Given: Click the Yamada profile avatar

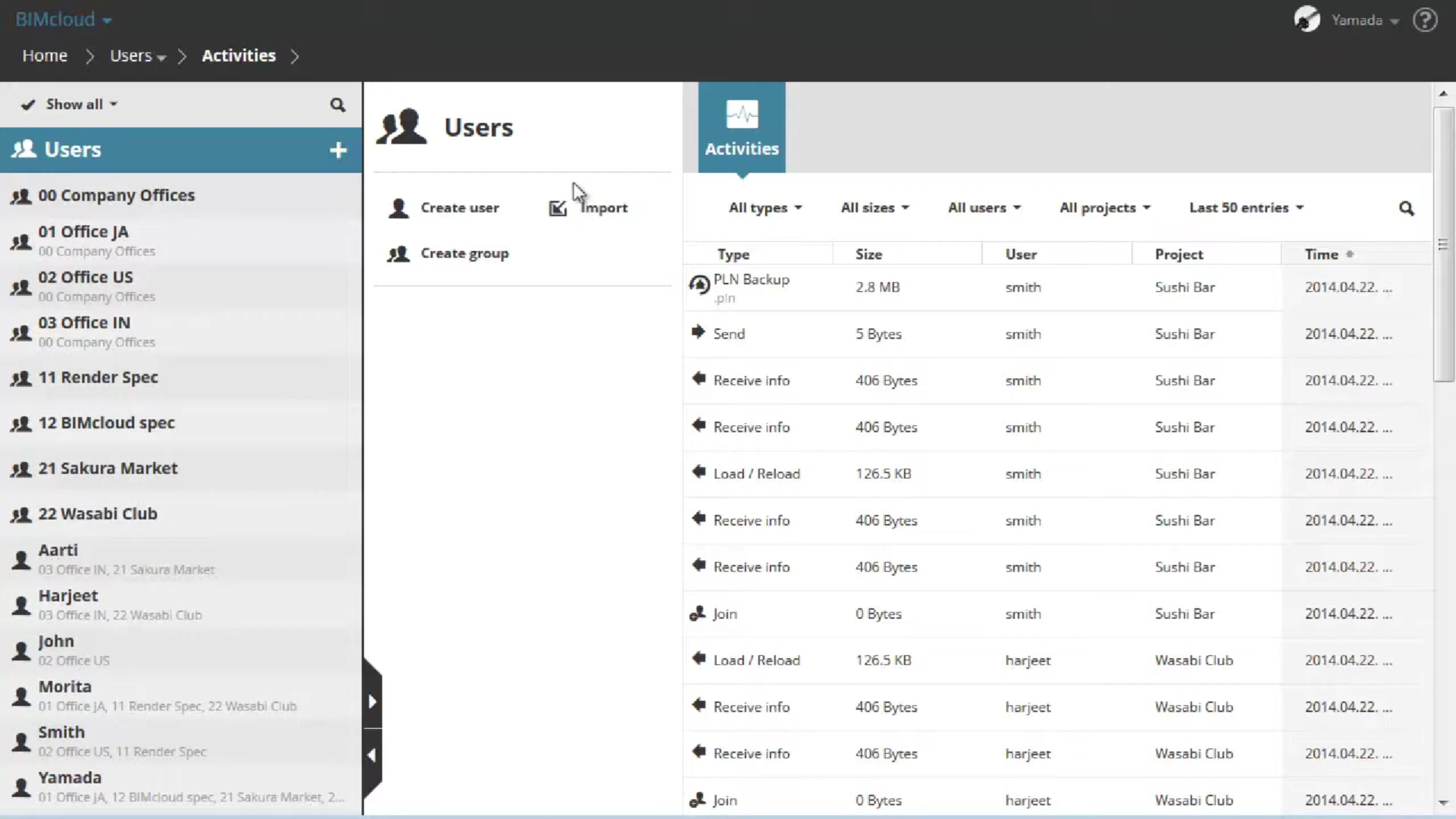Looking at the screenshot, I should click(x=1306, y=19).
